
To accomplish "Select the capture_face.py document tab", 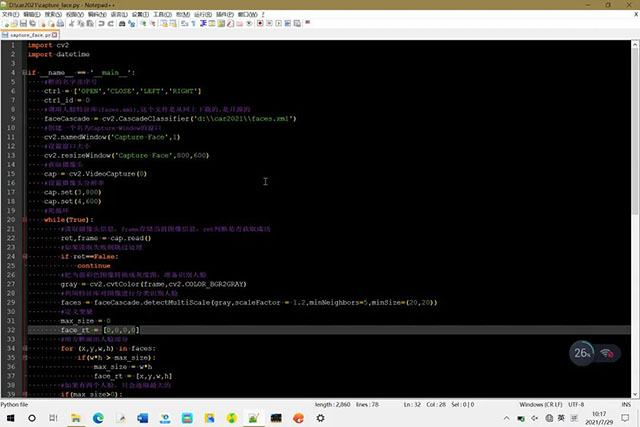I will [30, 35].
